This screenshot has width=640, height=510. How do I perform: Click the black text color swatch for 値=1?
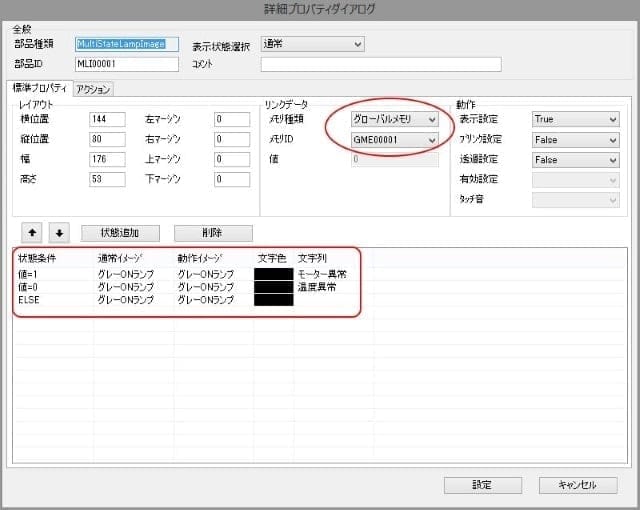274,273
